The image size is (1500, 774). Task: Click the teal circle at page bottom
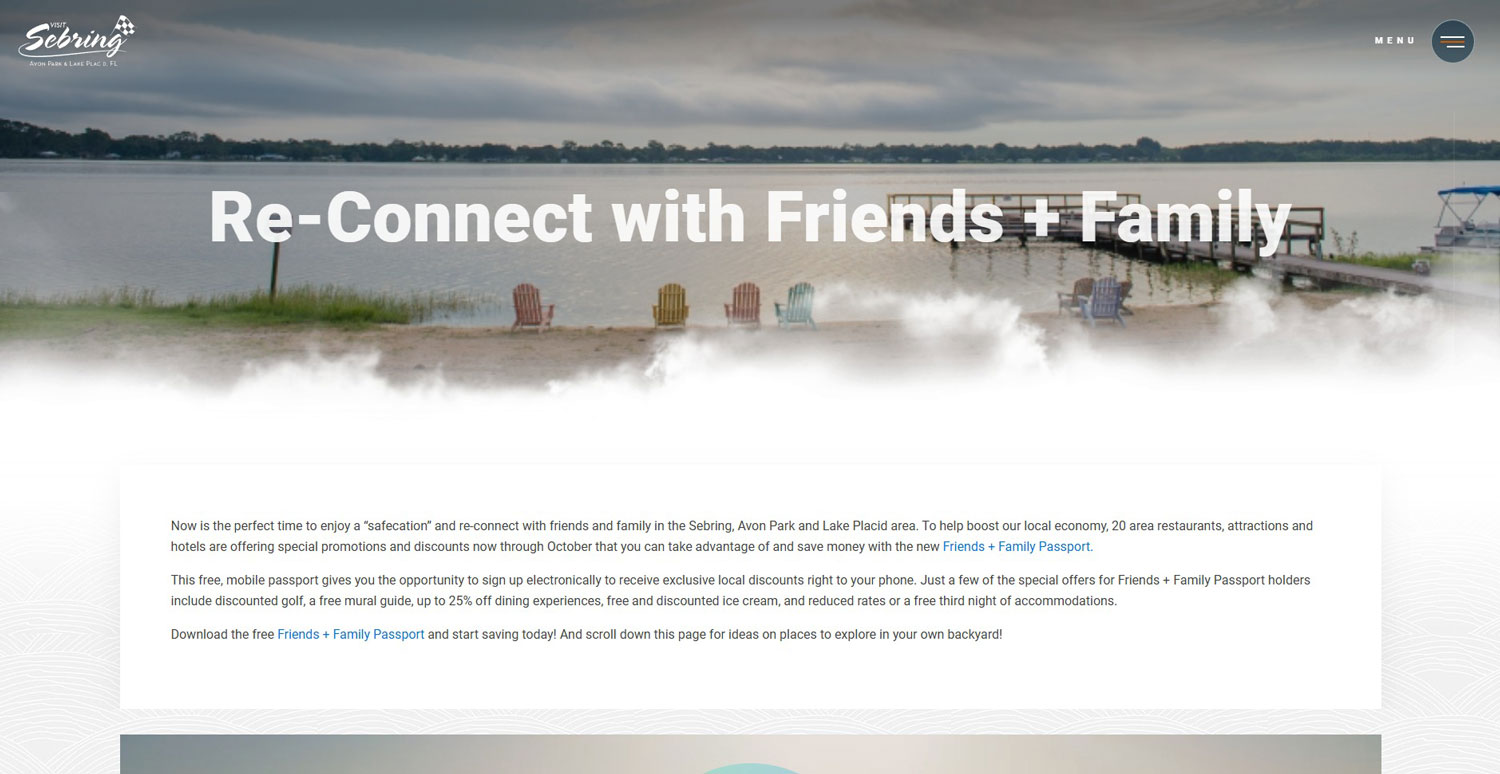point(750,768)
